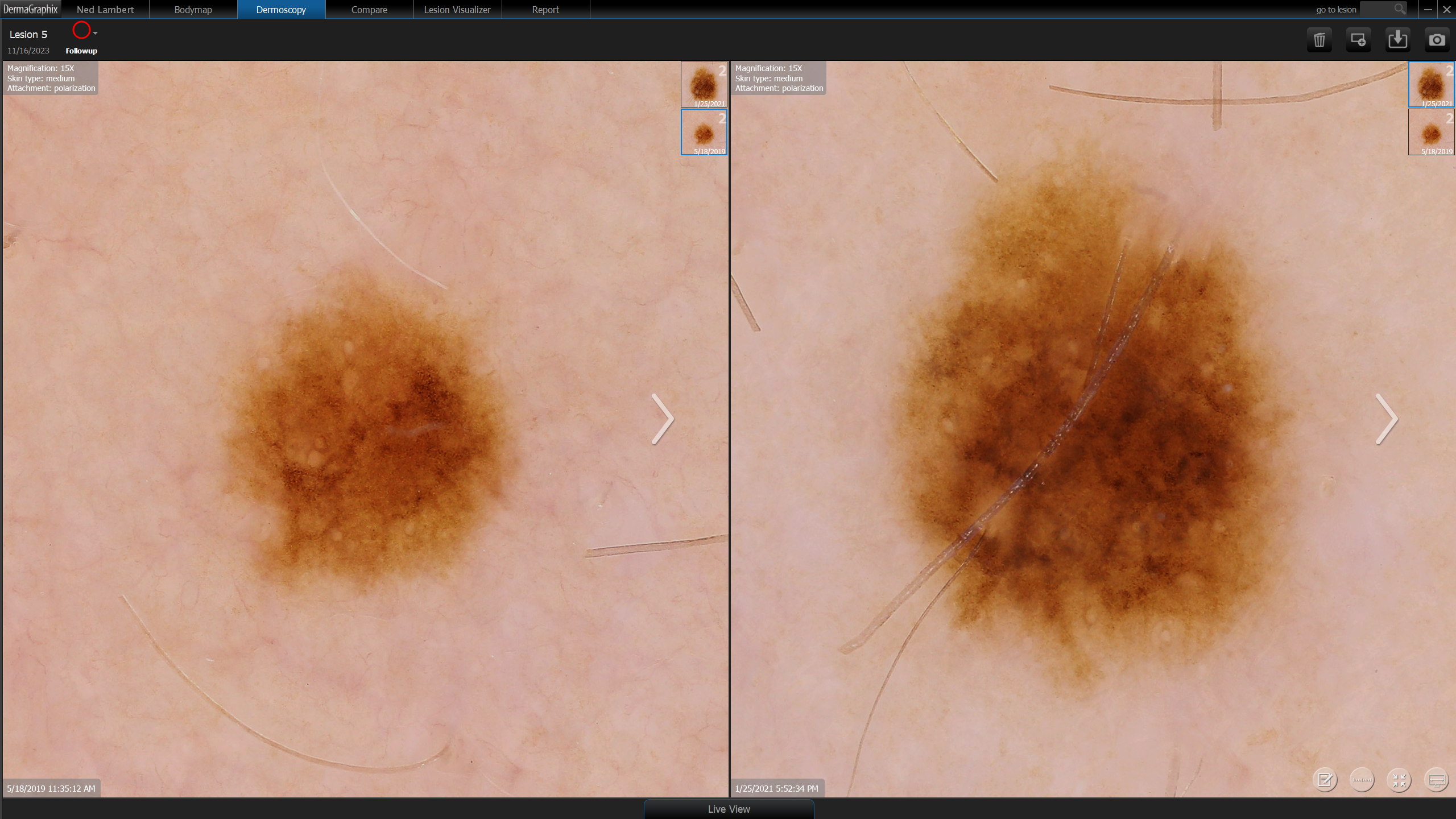The width and height of the screenshot is (1456, 819).
Task: Click next arrow in left image pane
Action: pyautogui.click(x=663, y=419)
